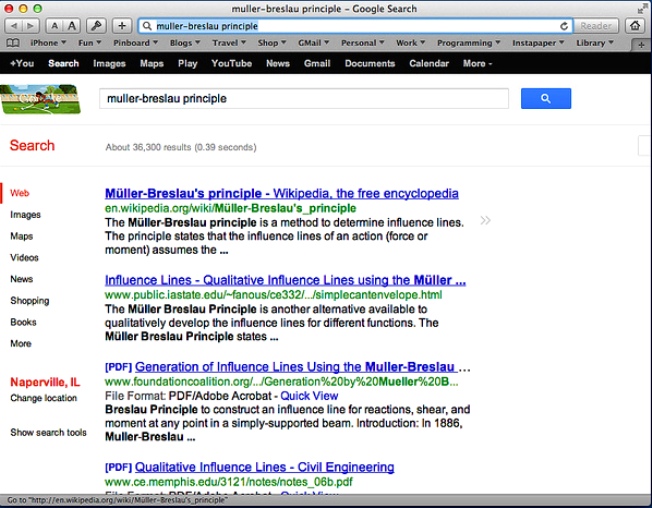This screenshot has width=652, height=508.
Task: Increase text size with the large A button
Action: click(72, 26)
